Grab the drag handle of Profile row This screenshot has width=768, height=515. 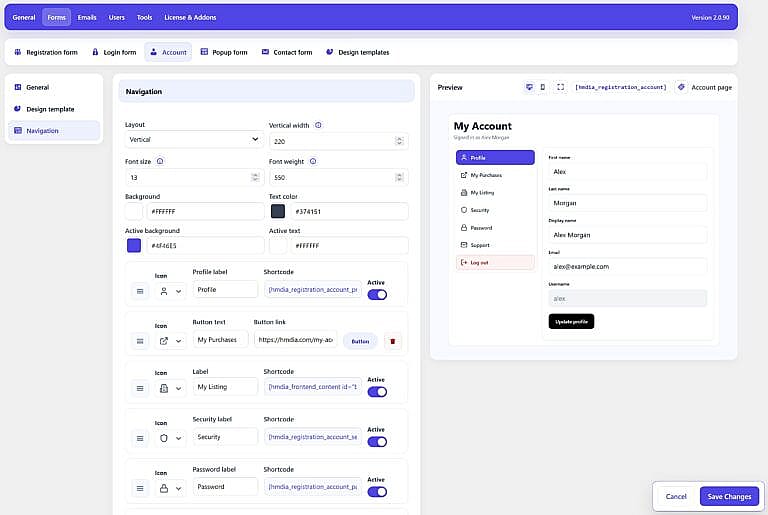(140, 291)
